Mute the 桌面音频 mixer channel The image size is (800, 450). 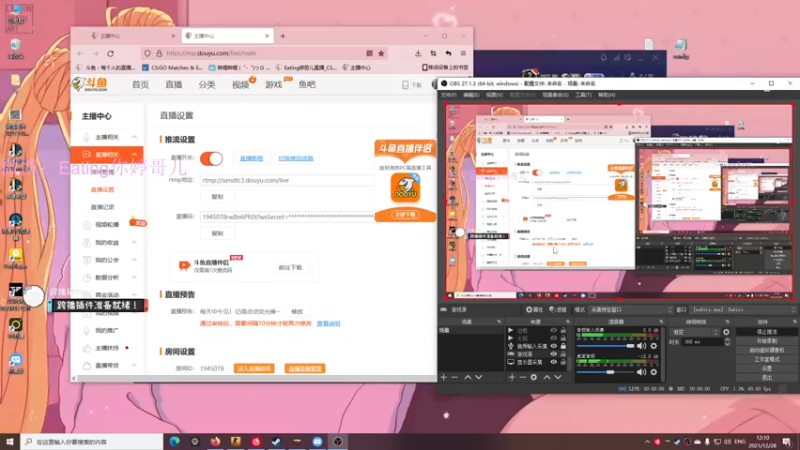point(641,372)
